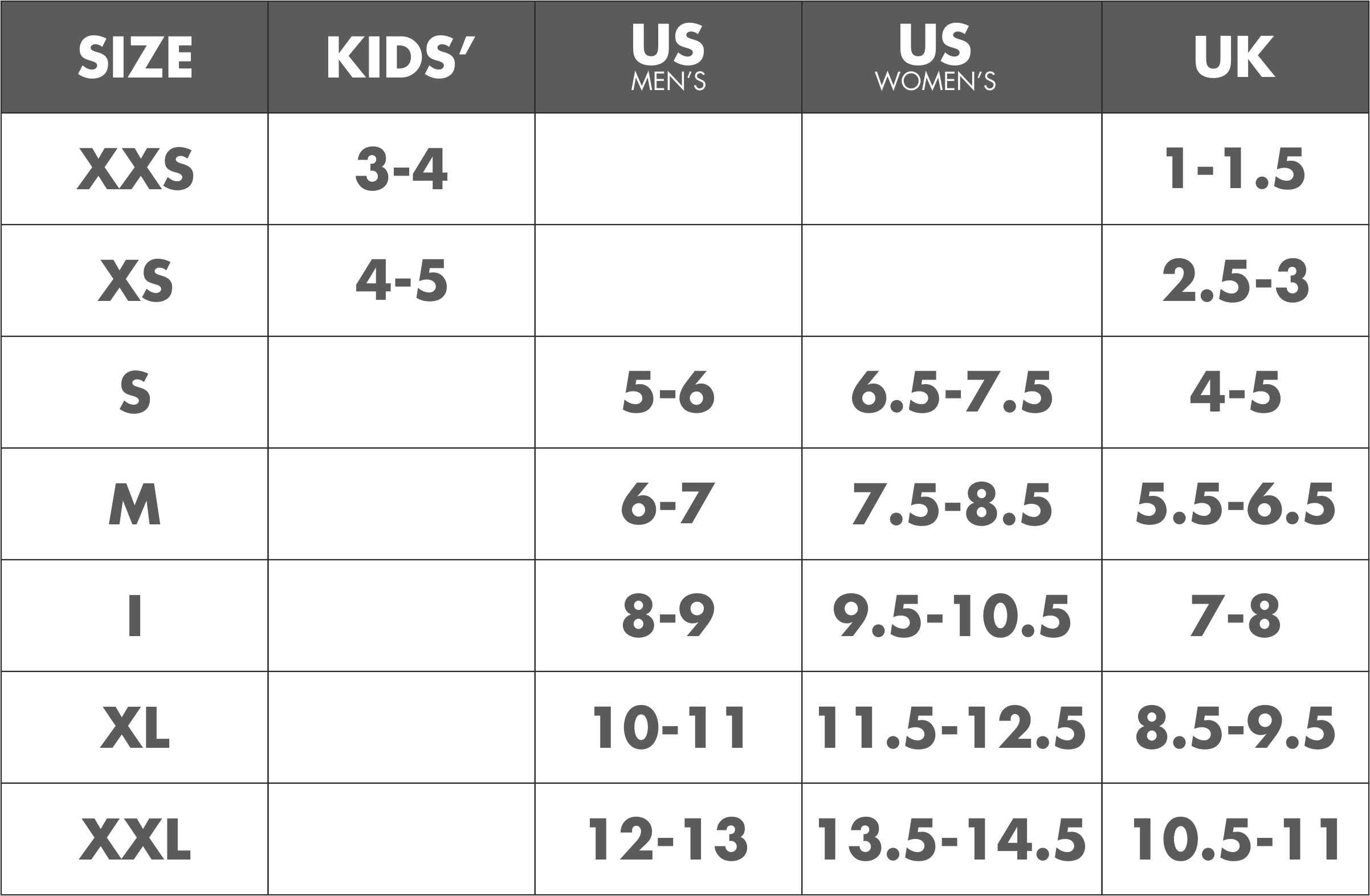Select the M size row label

[x=134, y=504]
